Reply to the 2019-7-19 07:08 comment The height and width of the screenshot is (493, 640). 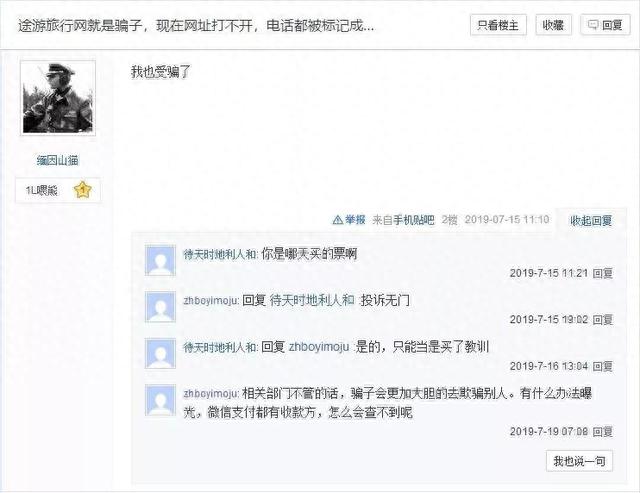602,431
